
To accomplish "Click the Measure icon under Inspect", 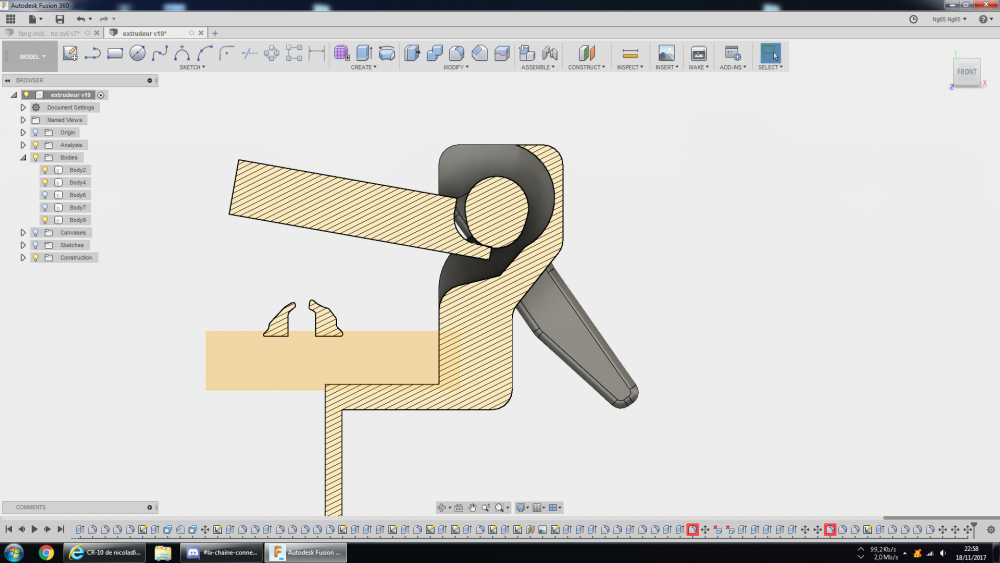I will click(630, 53).
